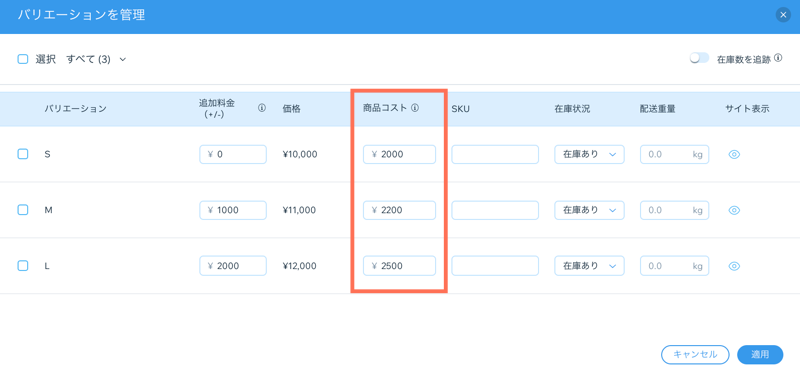Open 在庫あり dropdown for row M

click(589, 210)
